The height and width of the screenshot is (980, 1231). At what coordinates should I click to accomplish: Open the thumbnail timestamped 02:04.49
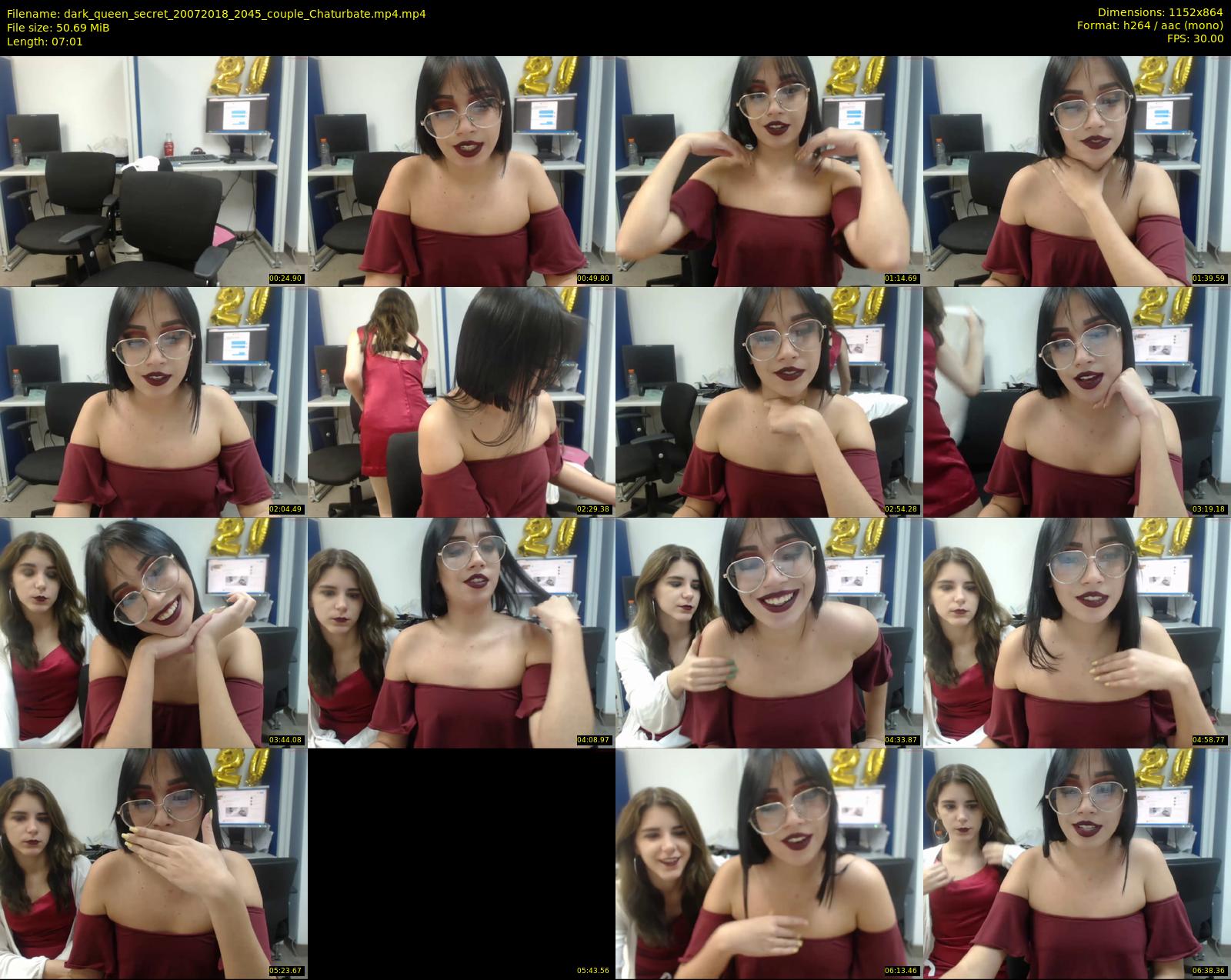154,402
